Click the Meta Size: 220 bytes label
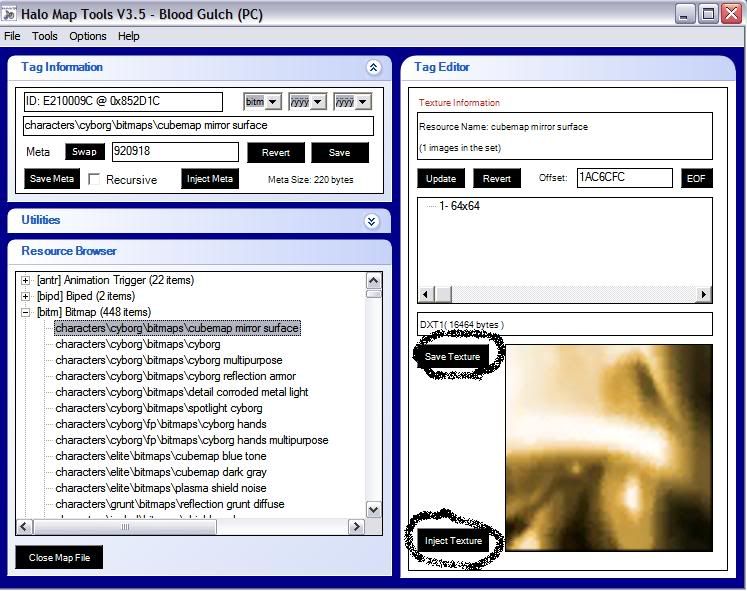 pos(311,180)
